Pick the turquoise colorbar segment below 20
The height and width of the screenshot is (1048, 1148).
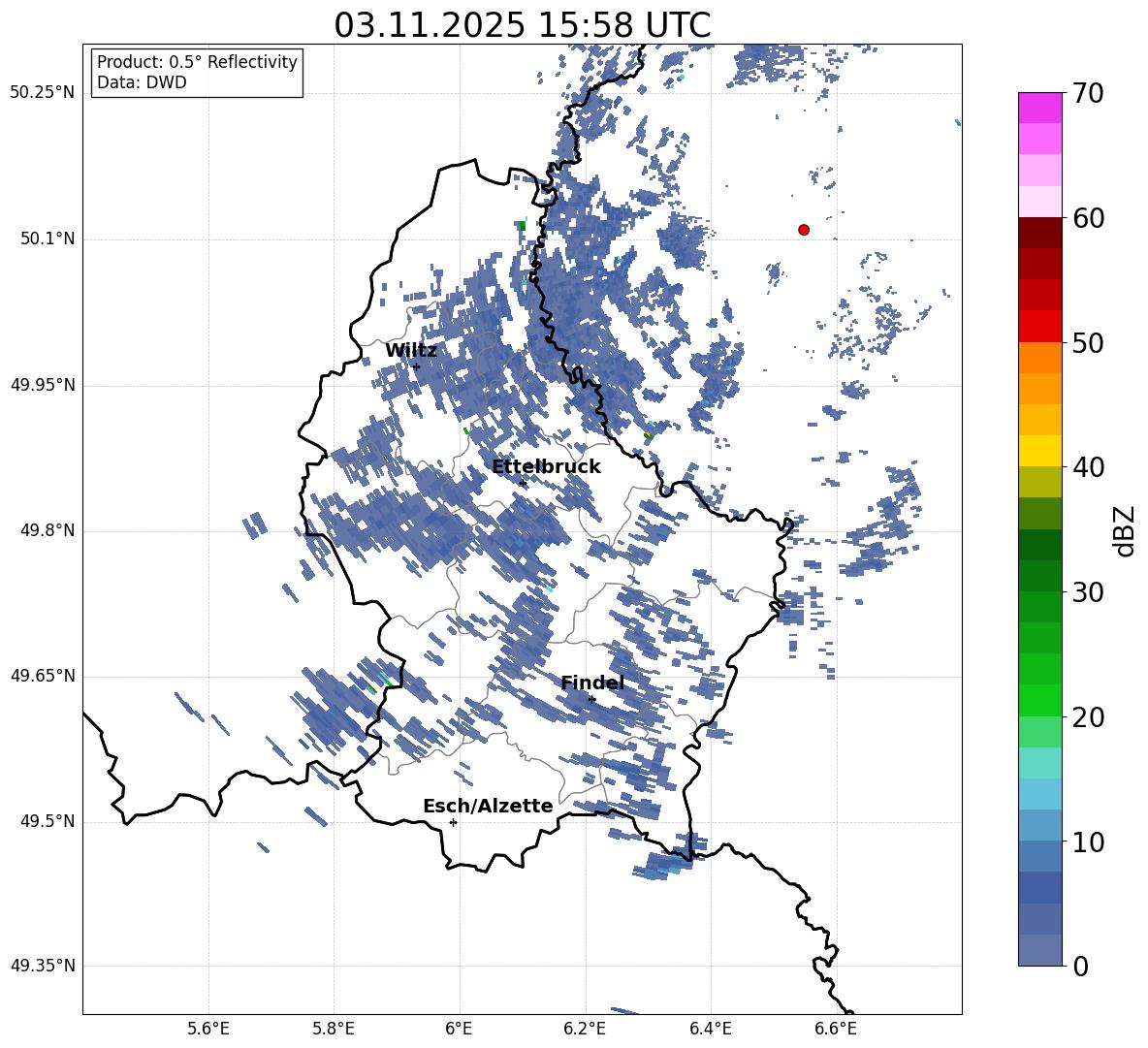[1040, 763]
